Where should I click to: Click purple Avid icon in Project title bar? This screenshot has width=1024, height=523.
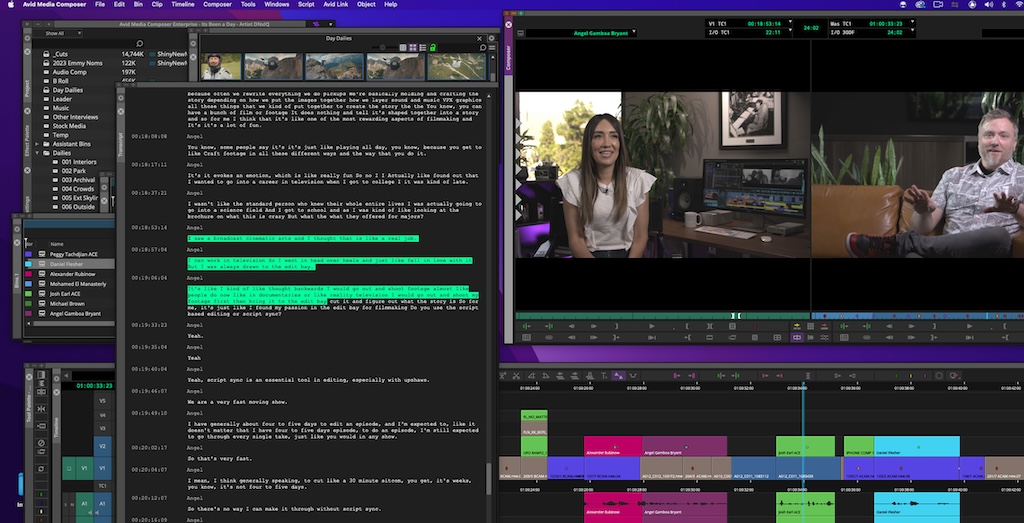[316, 24]
